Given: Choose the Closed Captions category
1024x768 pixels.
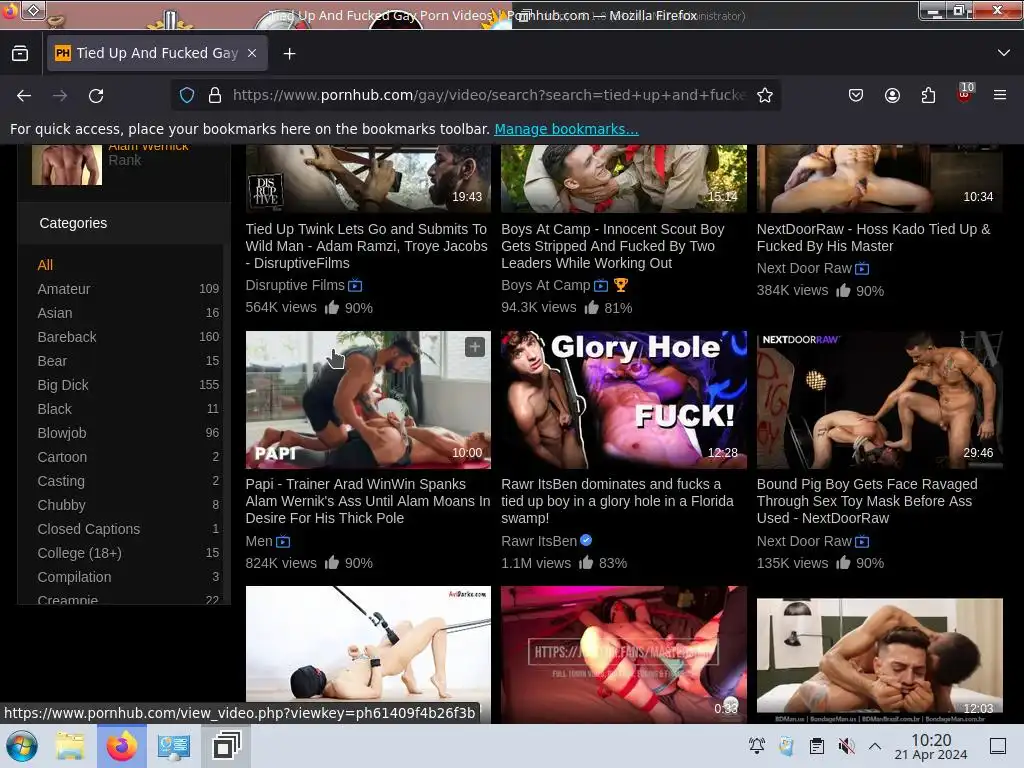Looking at the screenshot, I should 89,529.
